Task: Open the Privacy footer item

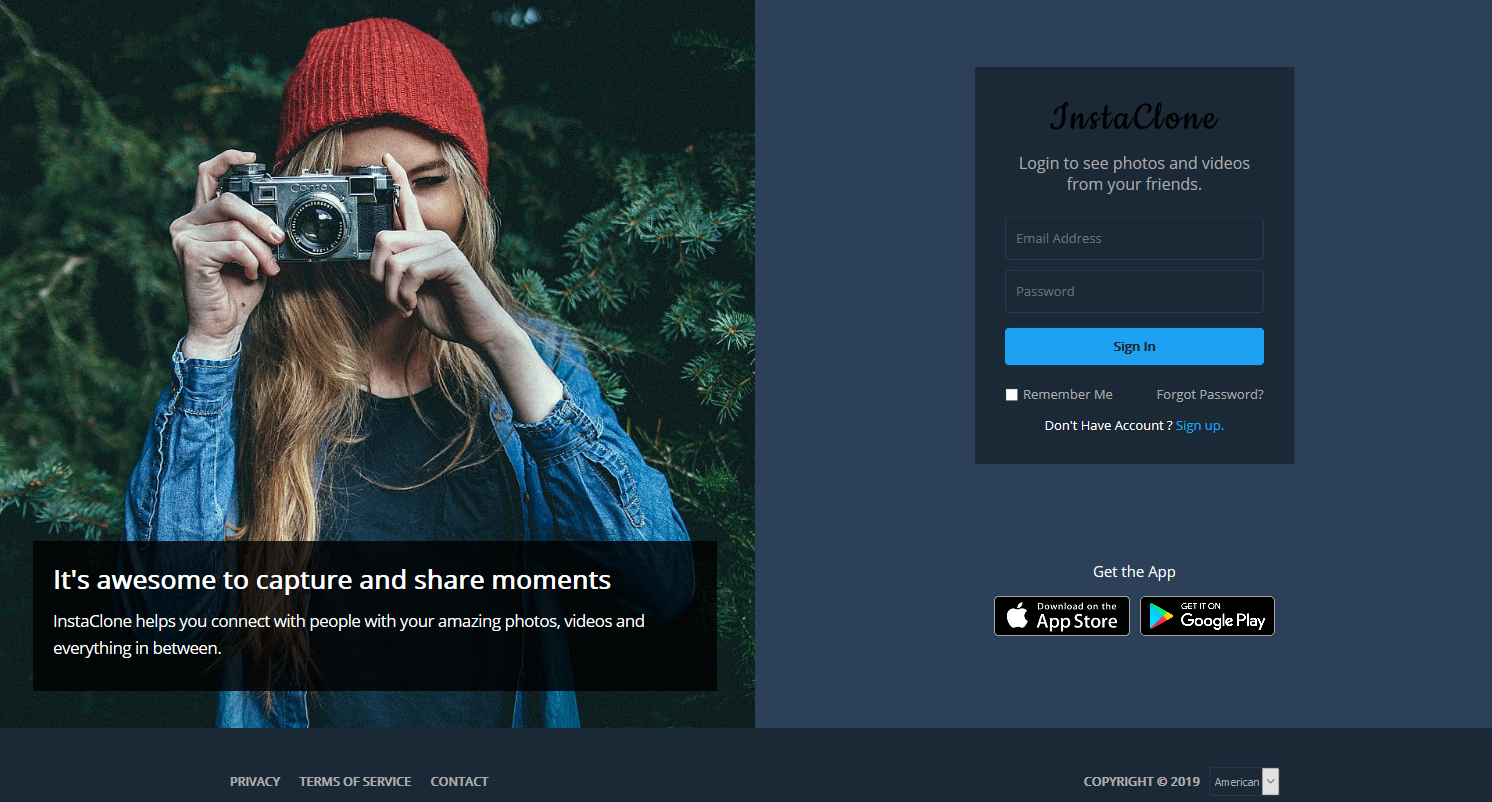Action: [x=255, y=782]
